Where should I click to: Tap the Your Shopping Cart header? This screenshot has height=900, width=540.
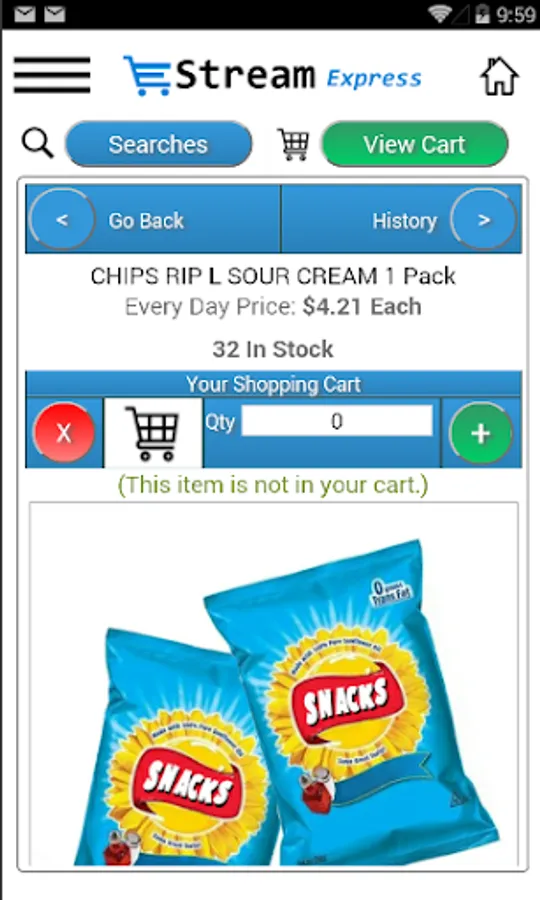point(274,384)
